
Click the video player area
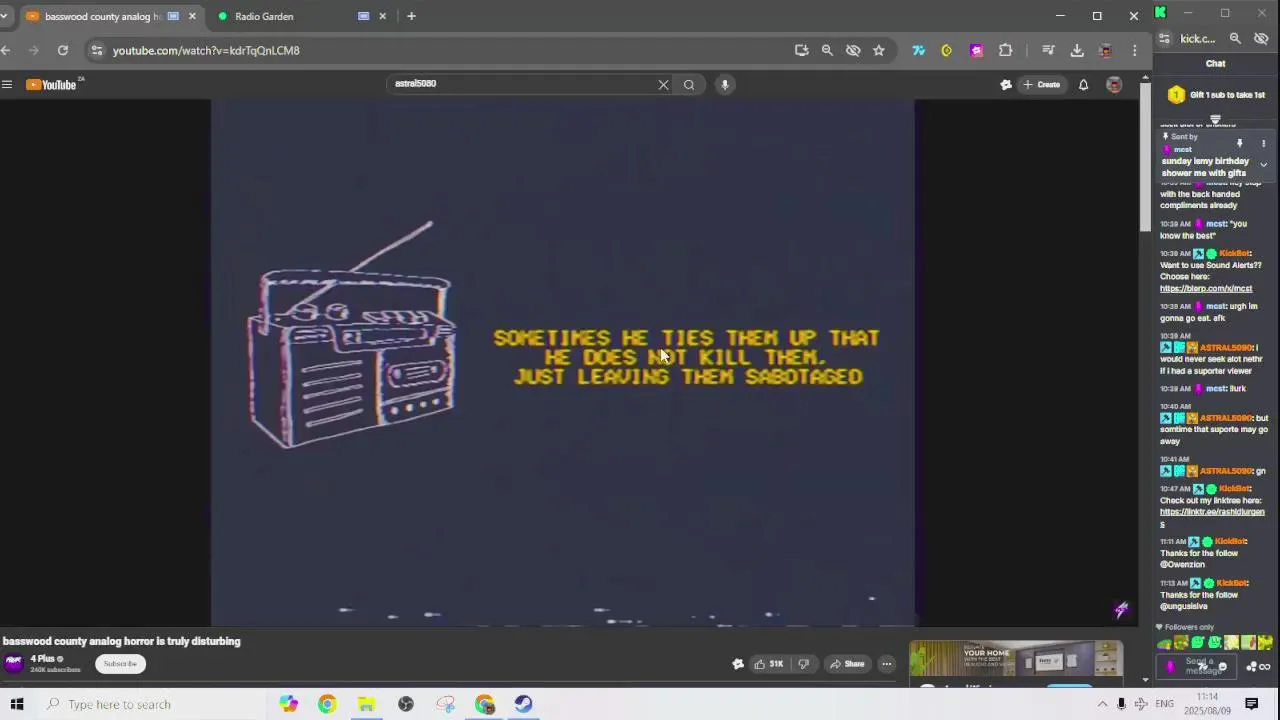[x=562, y=362]
